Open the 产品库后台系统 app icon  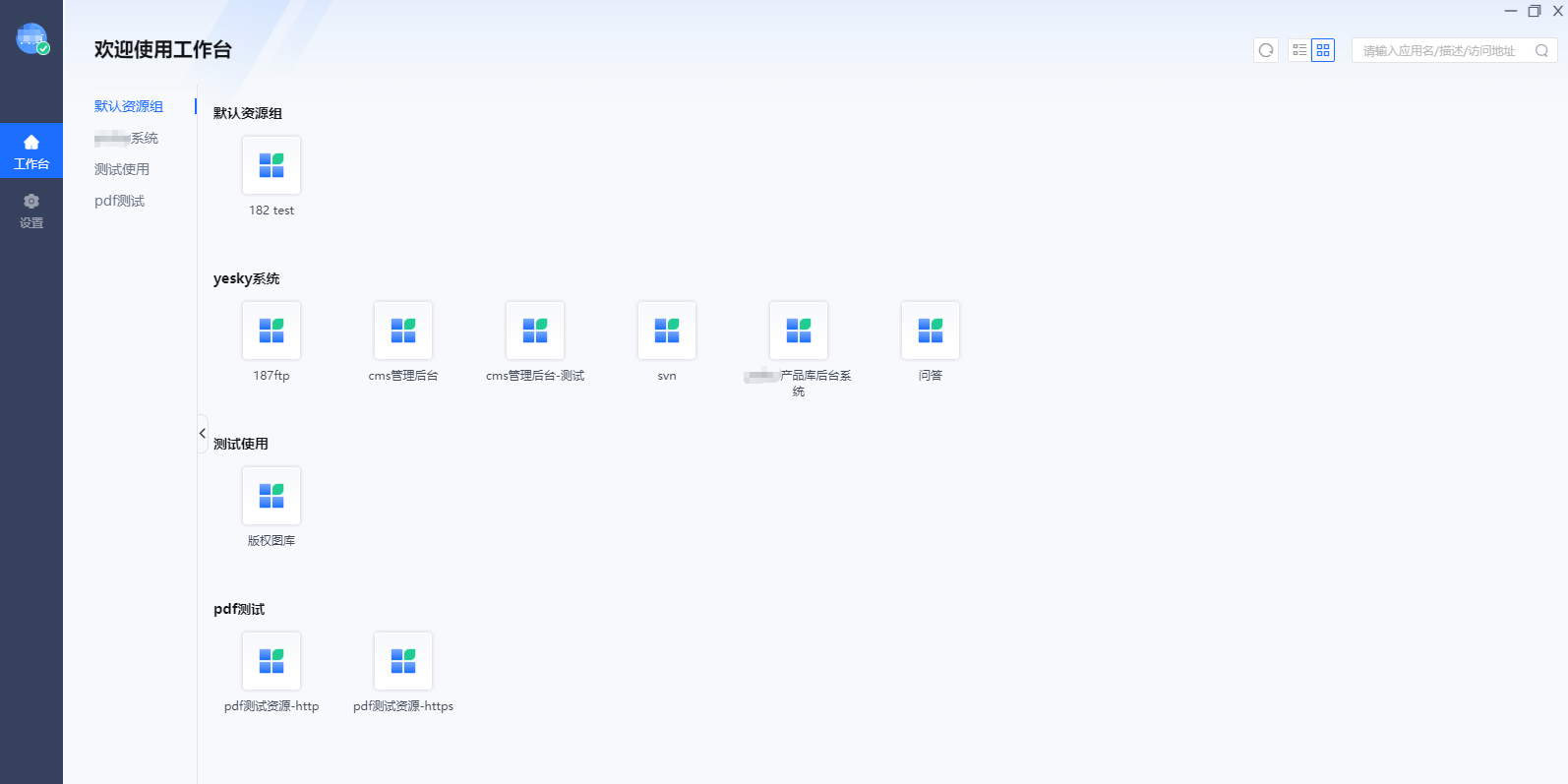tap(799, 331)
